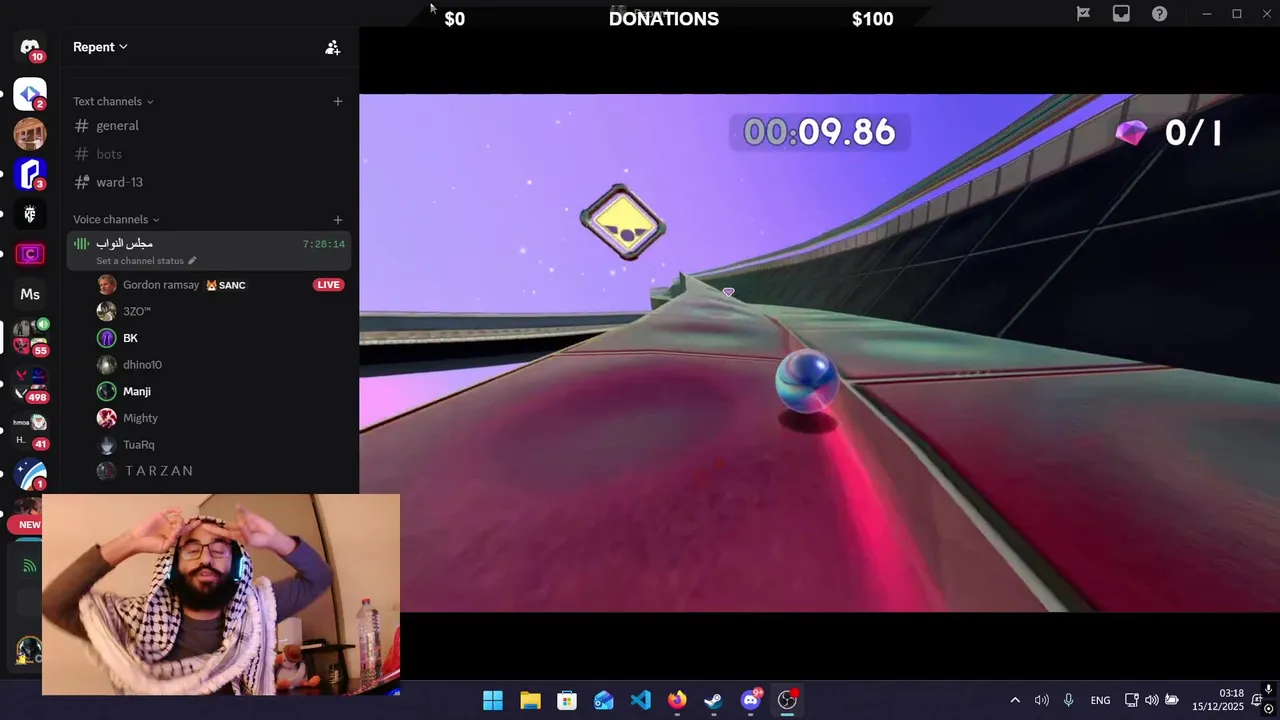Viewport: 1280px width, 720px height.
Task: Switch ENG input language indicator
Action: (1100, 700)
